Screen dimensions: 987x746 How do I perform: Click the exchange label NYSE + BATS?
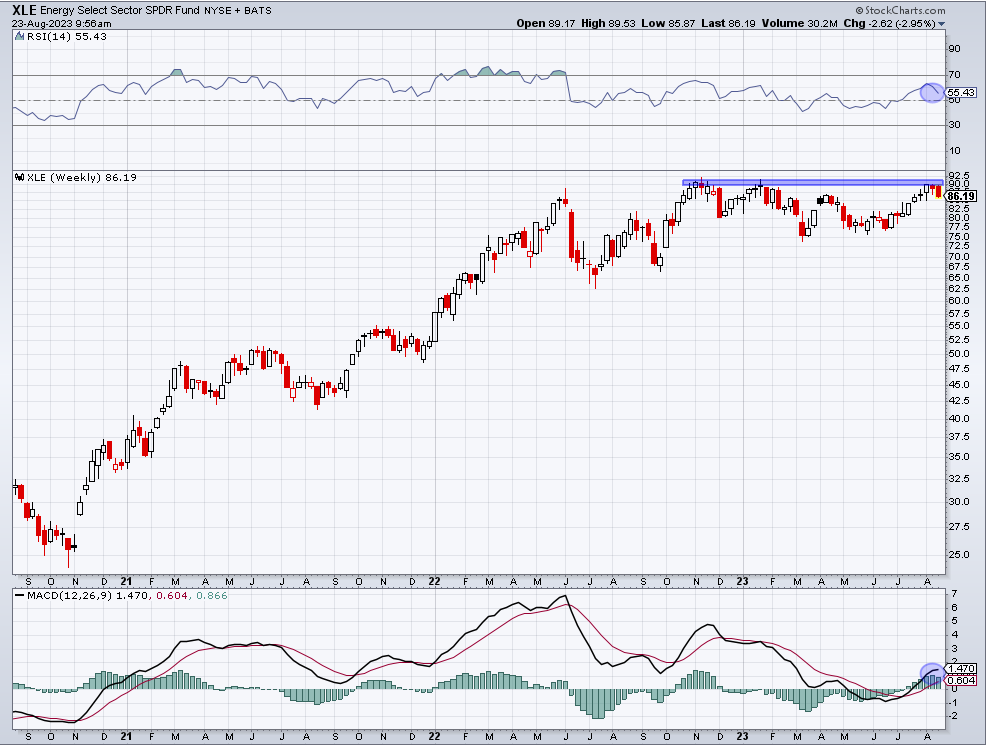pyautogui.click(x=238, y=11)
